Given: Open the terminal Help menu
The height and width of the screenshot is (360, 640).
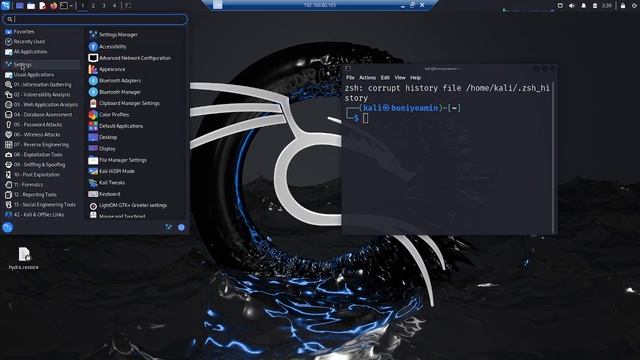Looking at the screenshot, I should coord(415,78).
